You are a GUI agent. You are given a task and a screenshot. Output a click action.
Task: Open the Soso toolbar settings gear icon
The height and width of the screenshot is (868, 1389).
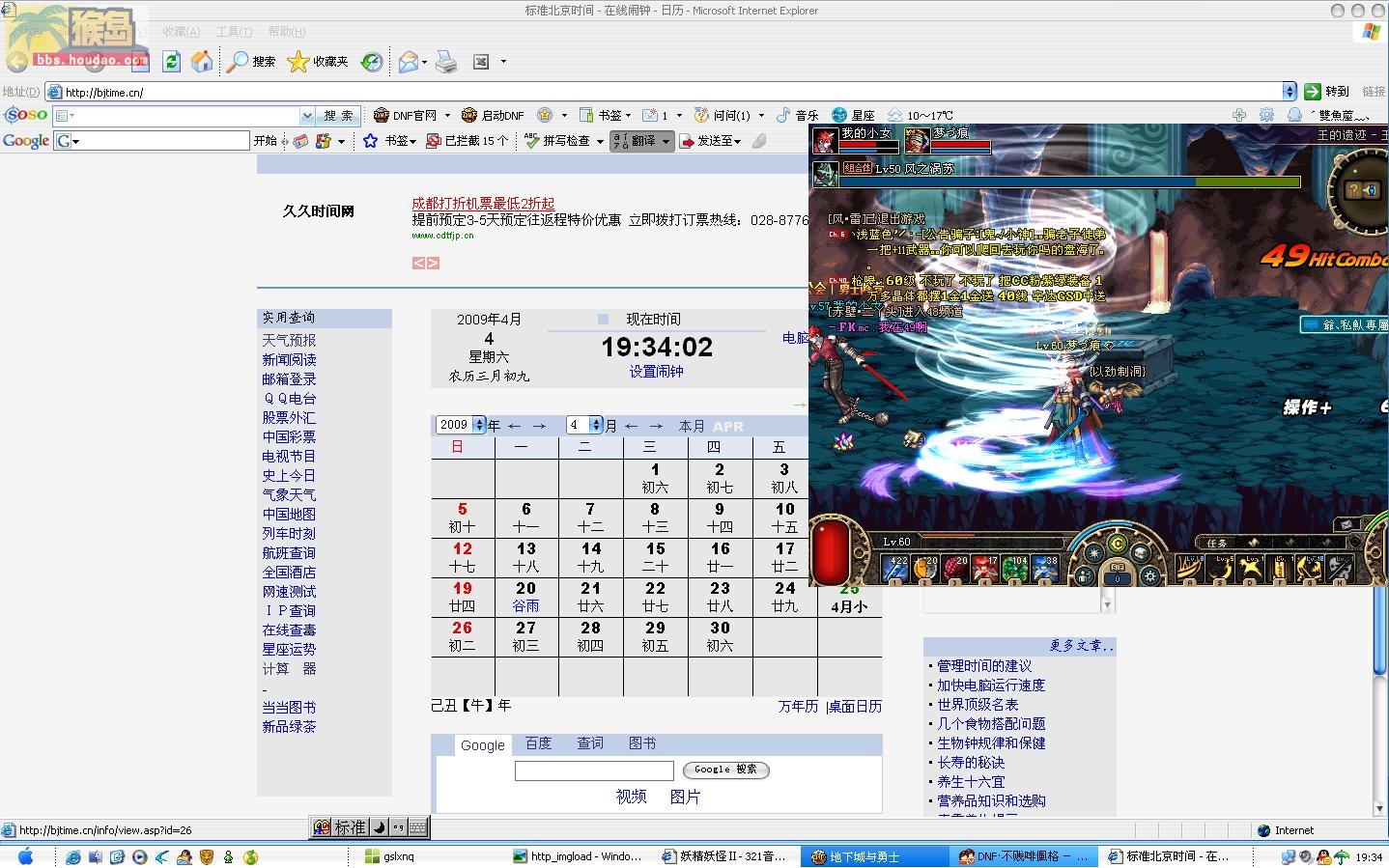[1267, 115]
